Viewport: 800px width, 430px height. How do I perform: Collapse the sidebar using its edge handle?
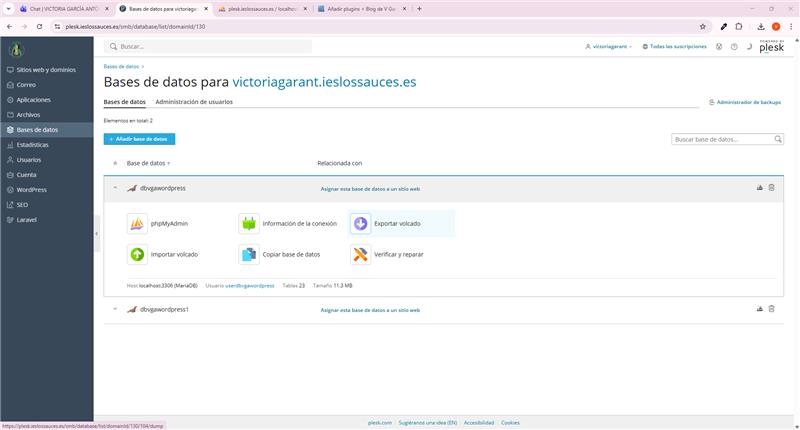[x=97, y=233]
